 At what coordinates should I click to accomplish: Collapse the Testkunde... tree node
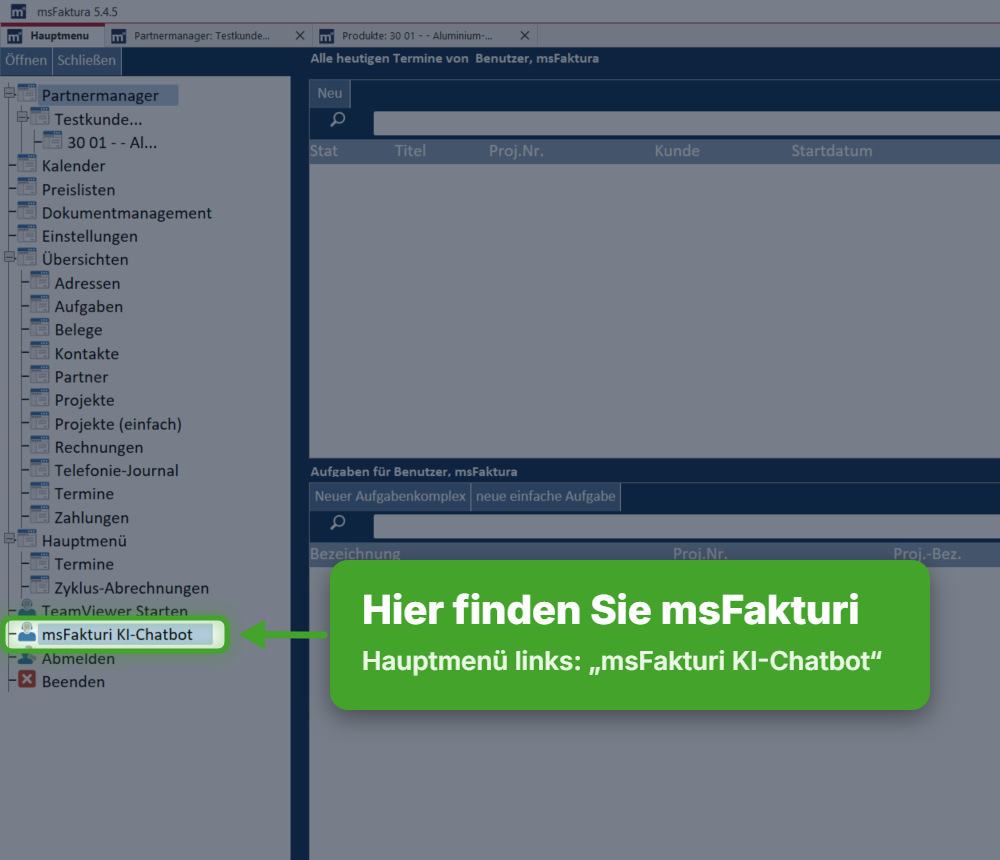pos(22,117)
